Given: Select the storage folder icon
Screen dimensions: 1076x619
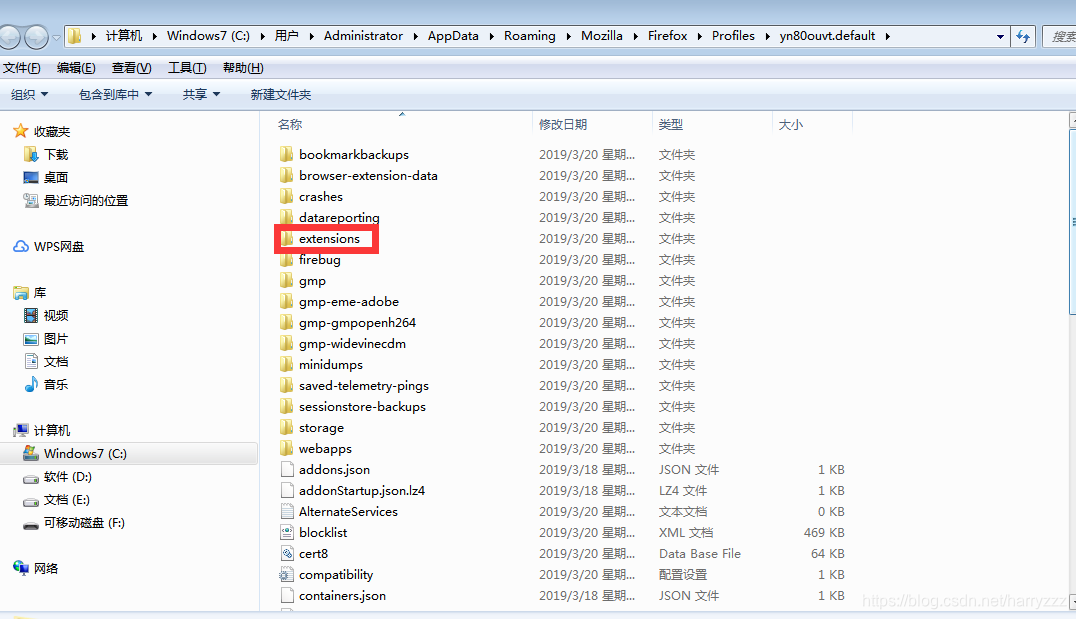Looking at the screenshot, I should [x=287, y=428].
